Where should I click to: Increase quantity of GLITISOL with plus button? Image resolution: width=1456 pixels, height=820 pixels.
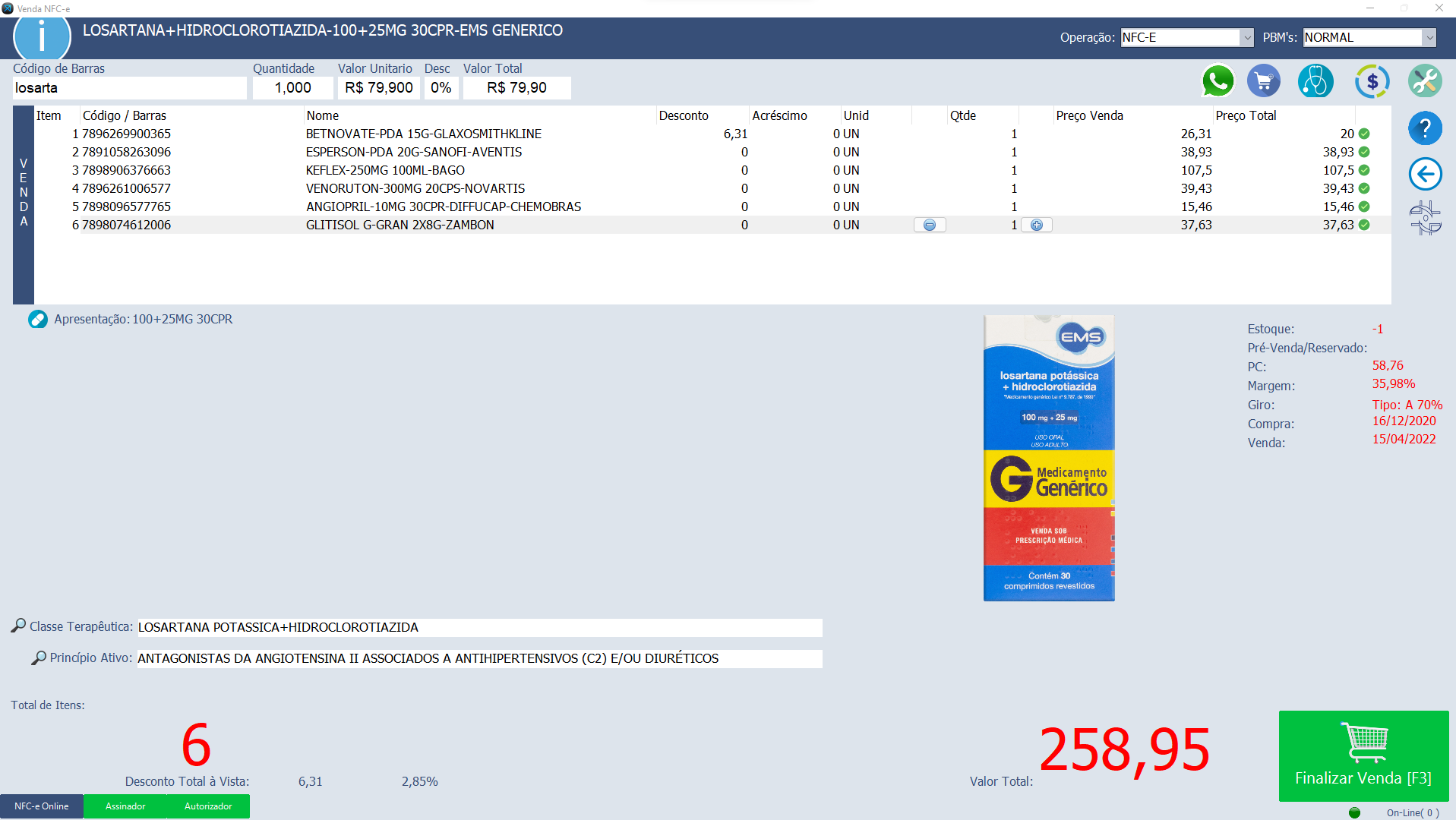point(1037,225)
